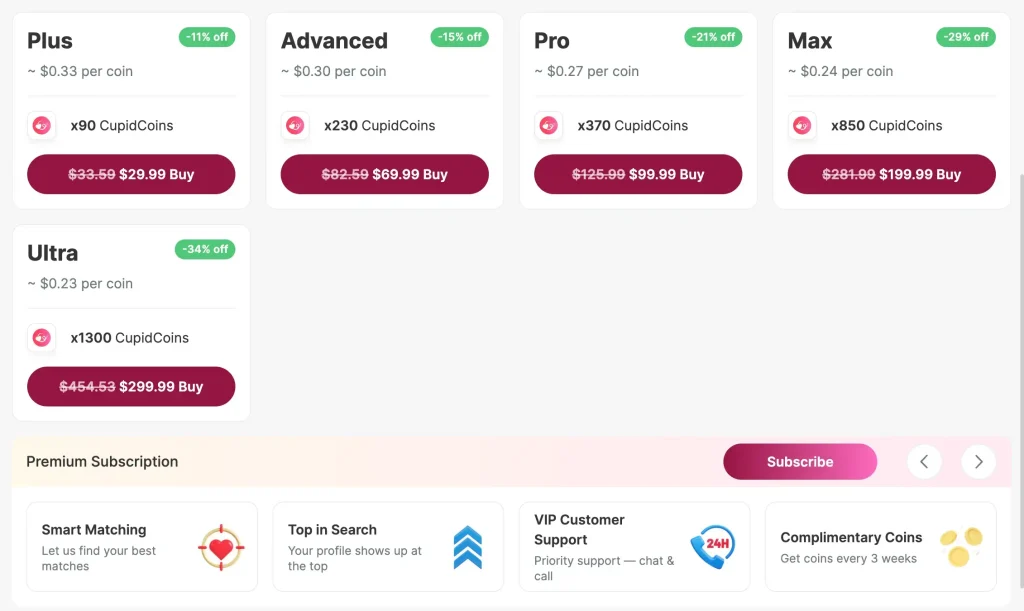Image resolution: width=1024 pixels, height=611 pixels.
Task: Click the Top in Search blue arrows icon
Action: coord(468,547)
